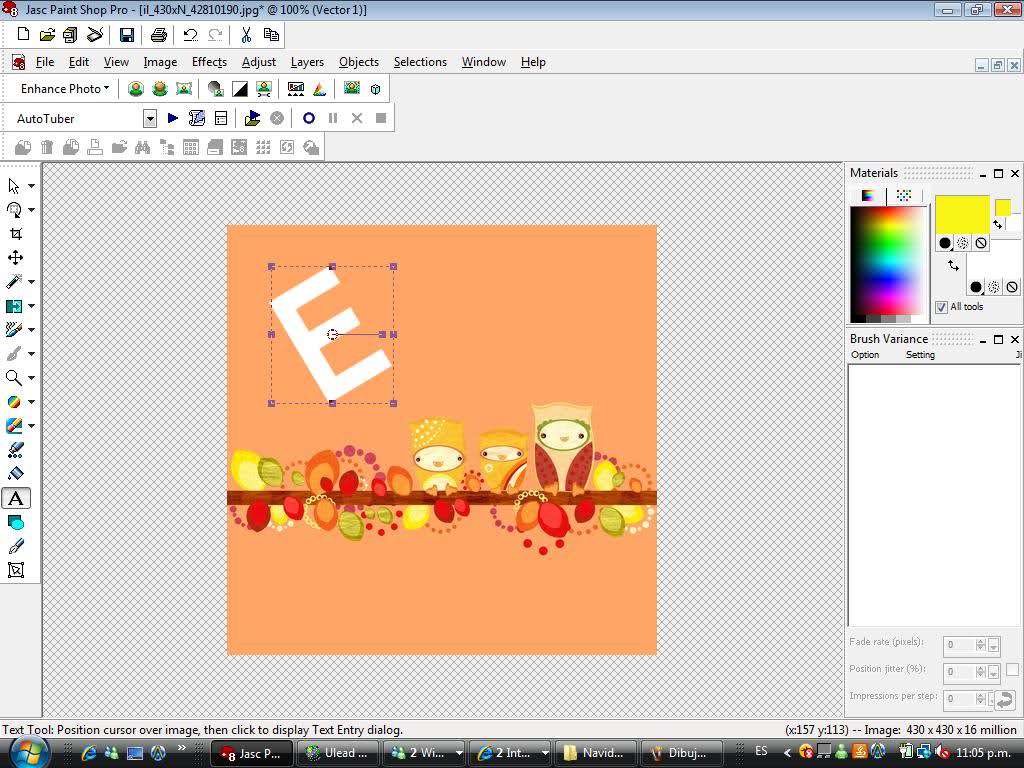1024x768 pixels.
Task: Select the Preset Shape tool
Action: pyautogui.click(x=16, y=522)
